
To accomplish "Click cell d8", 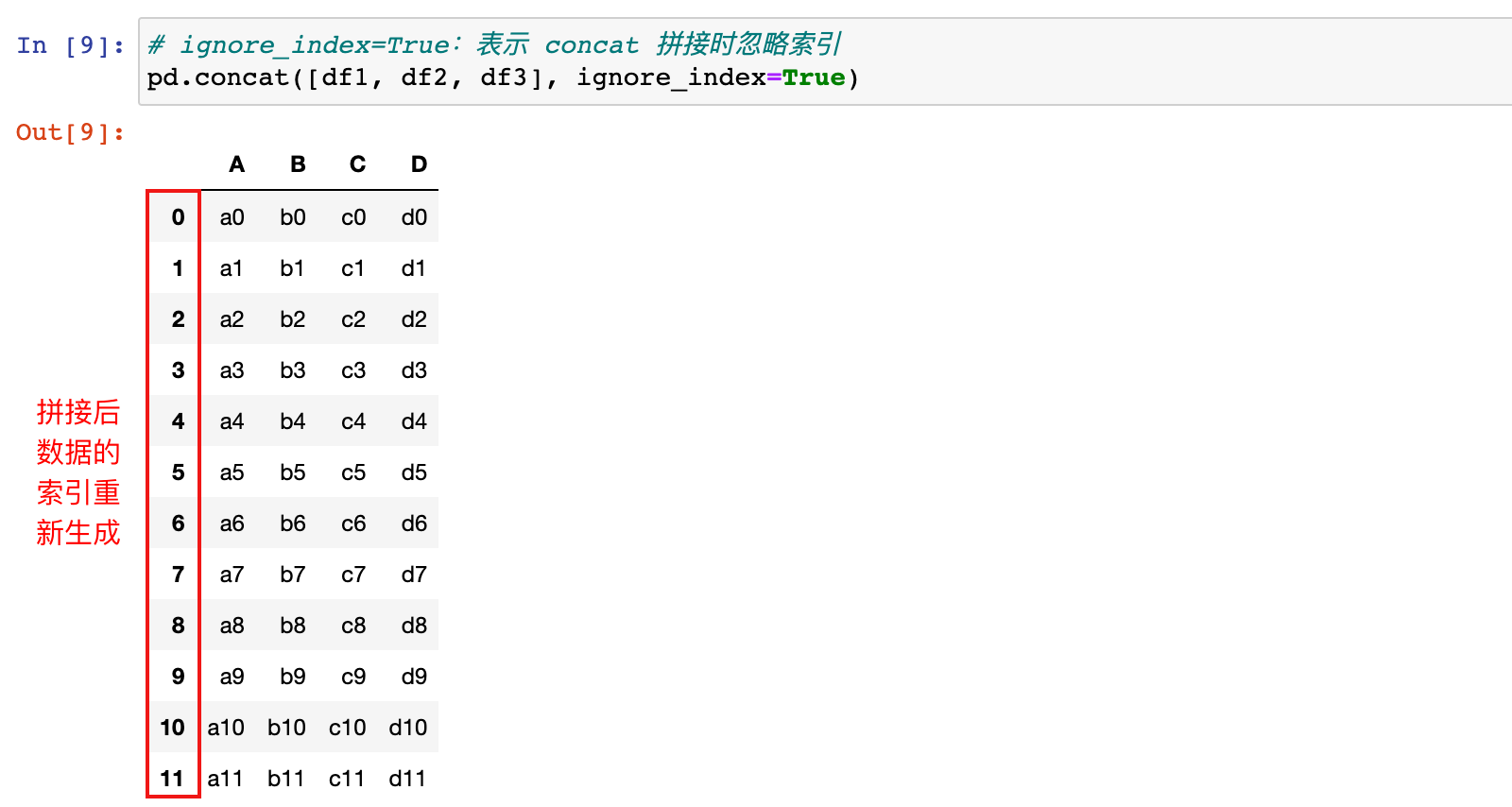I will [414, 626].
